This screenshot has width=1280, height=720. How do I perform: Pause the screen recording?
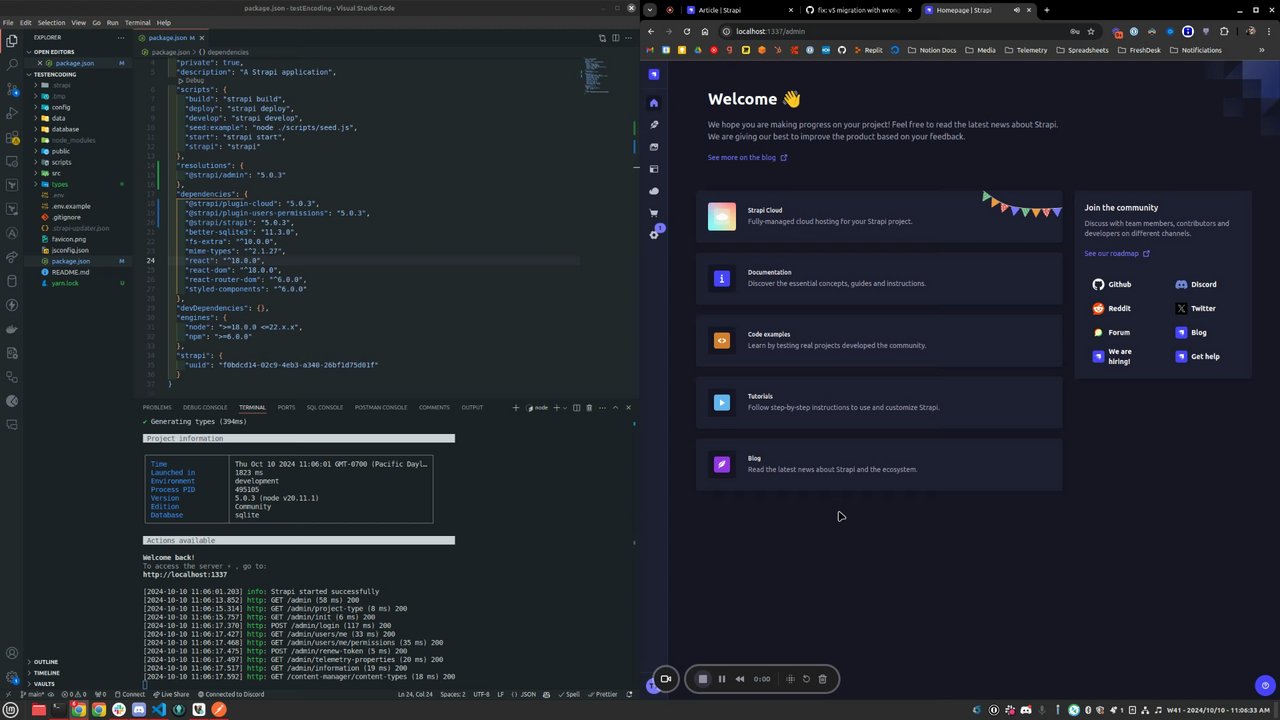(722, 679)
